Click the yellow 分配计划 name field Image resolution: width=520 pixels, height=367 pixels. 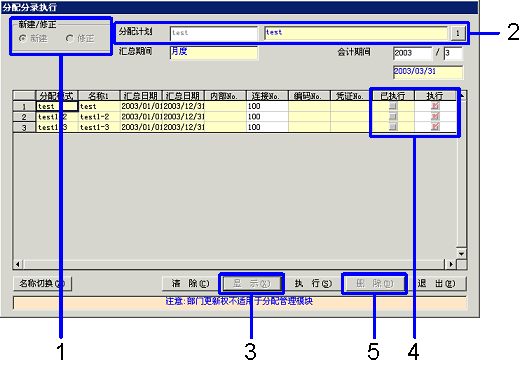tap(356, 33)
